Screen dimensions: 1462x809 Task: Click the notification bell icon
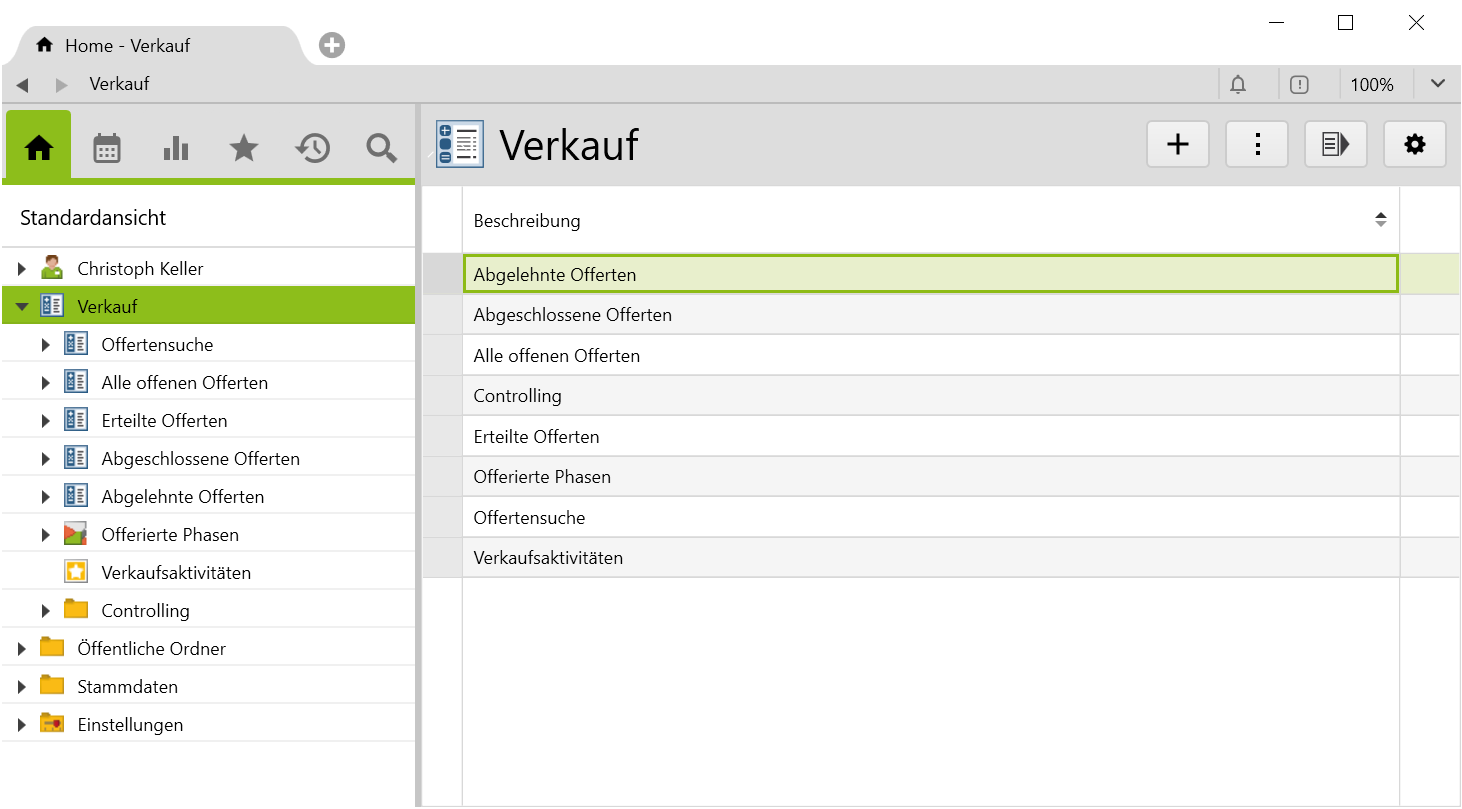click(1238, 85)
